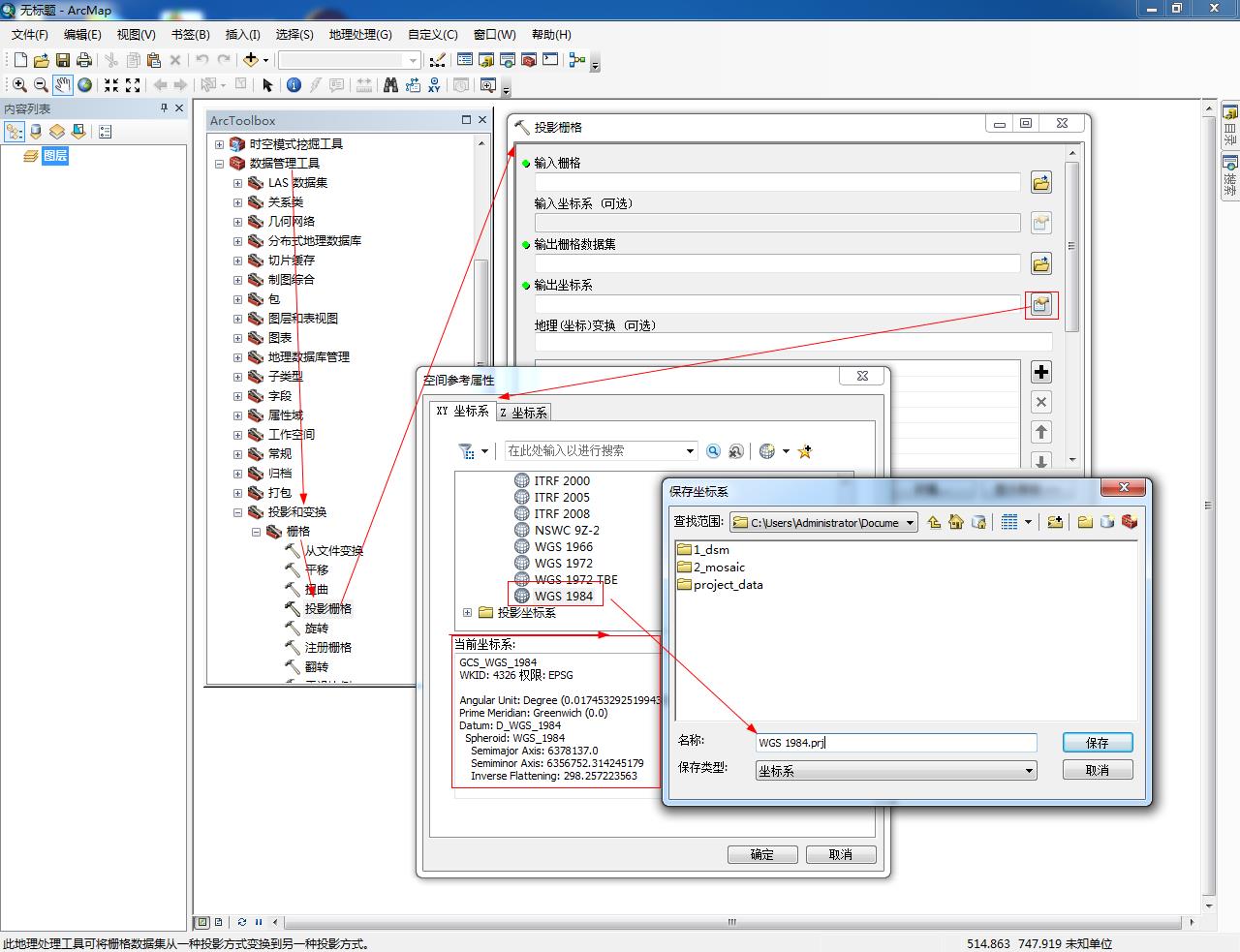
Task: Open the spatial filter dropdown arrow
Action: (484, 451)
